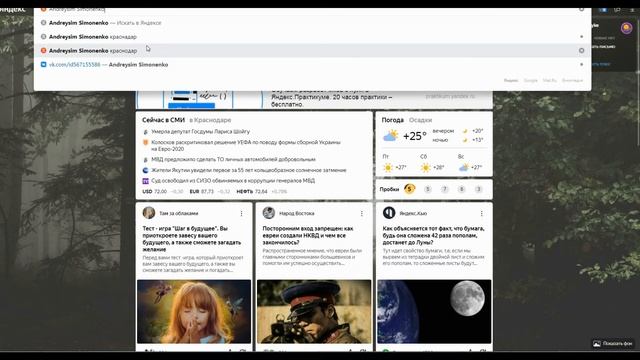Viewport: 640px width, 360px height.
Task: Click the search icon beside 'Искать в Яндексе' suggestion
Action: coord(43,23)
